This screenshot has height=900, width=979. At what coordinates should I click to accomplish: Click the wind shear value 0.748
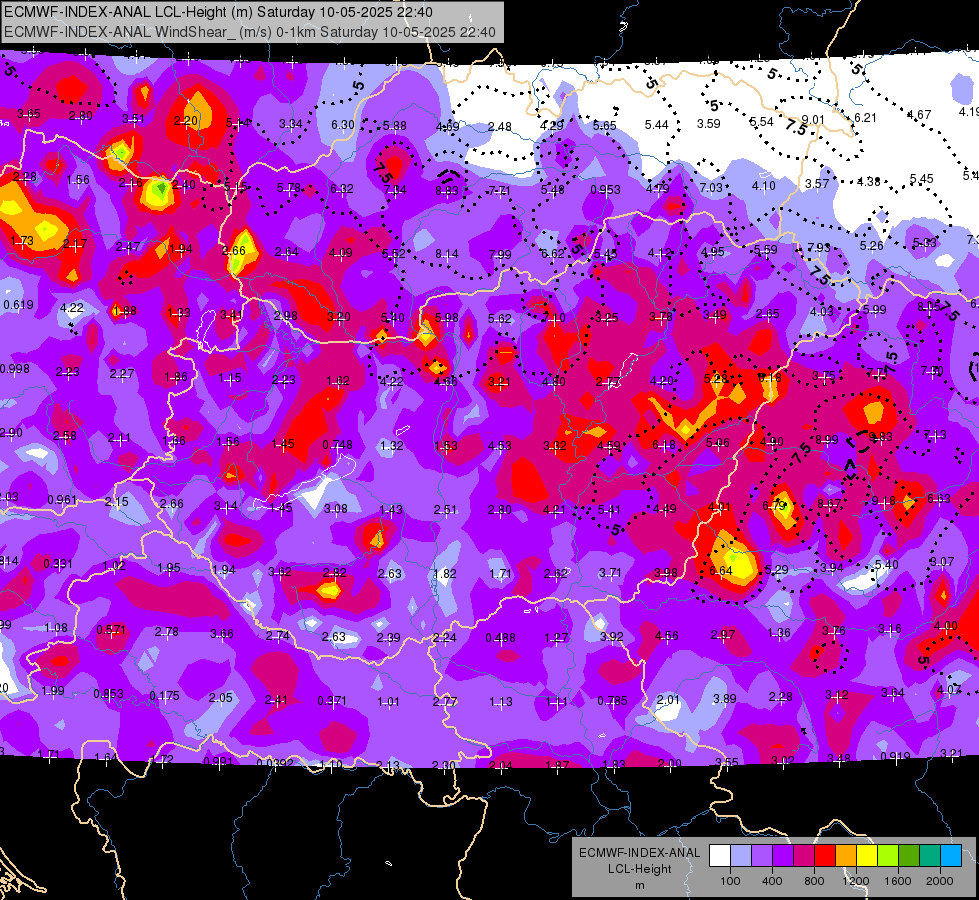337,445
